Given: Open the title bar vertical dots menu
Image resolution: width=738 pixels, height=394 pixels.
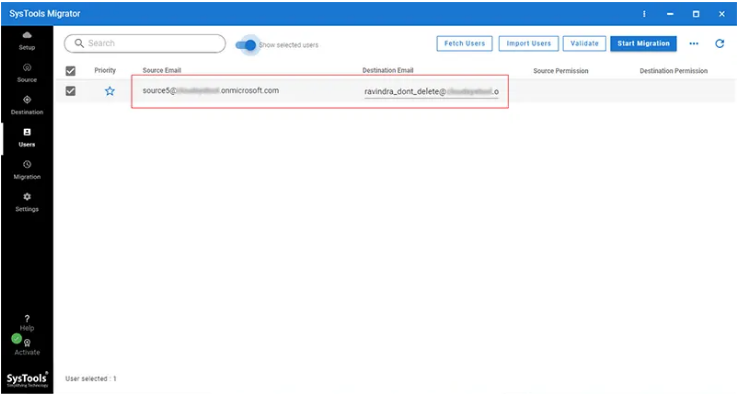Looking at the screenshot, I should click(x=644, y=14).
